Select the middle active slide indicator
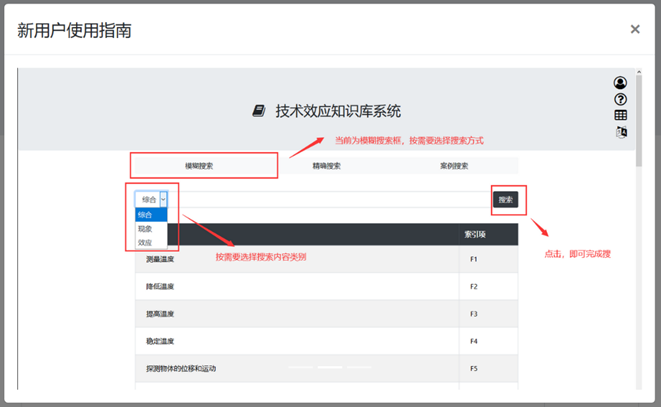Screen dimensions: 661x407 pyautogui.click(x=330, y=367)
